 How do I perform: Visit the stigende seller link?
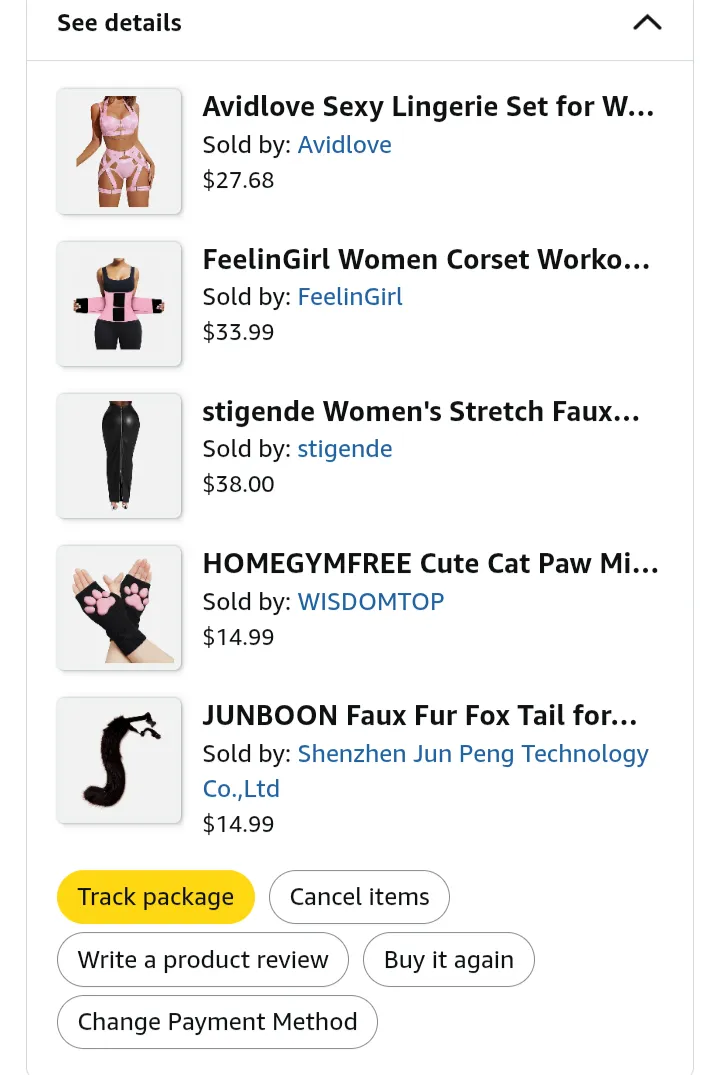pos(344,449)
